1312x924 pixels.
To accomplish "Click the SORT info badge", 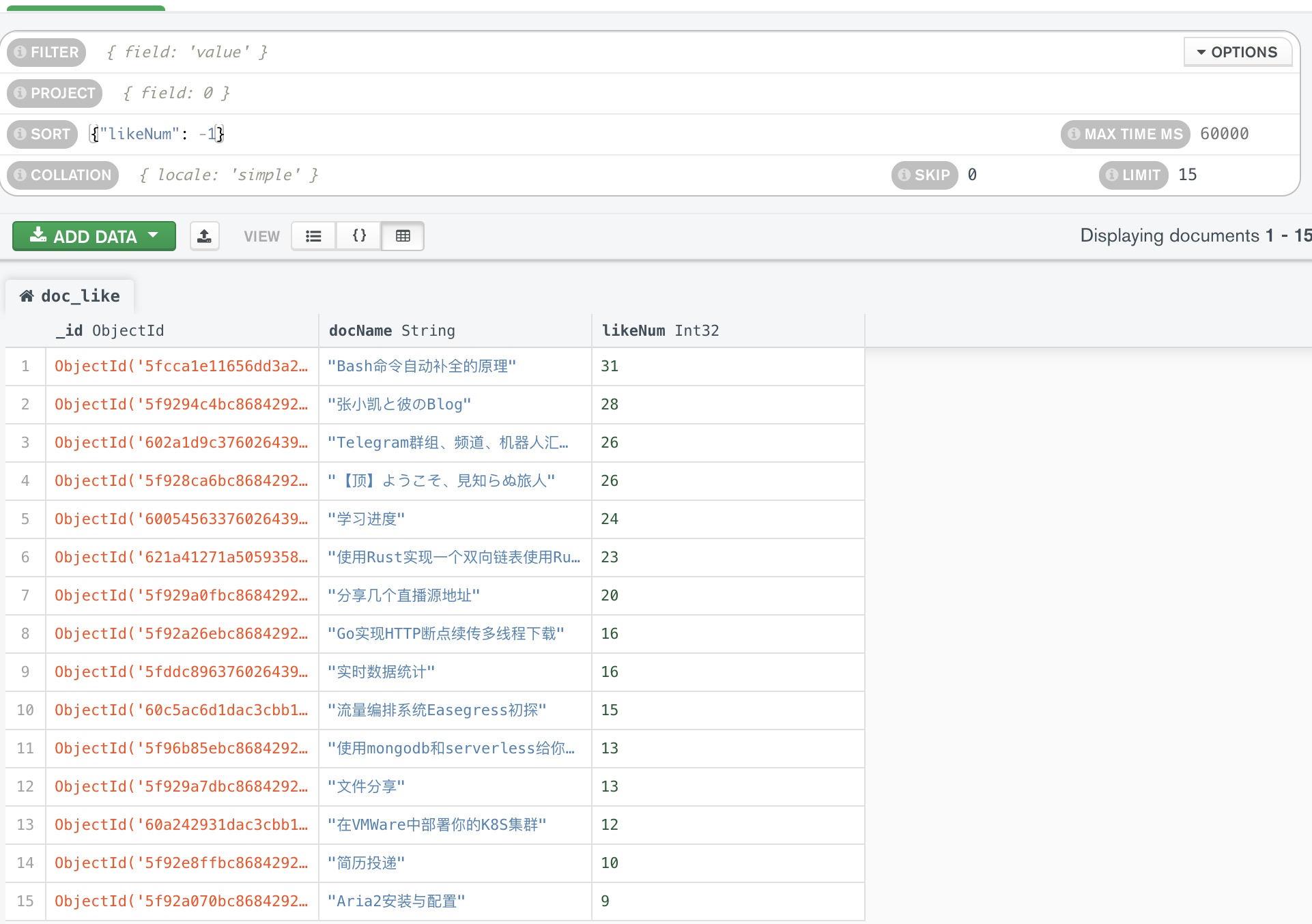I will click(42, 134).
